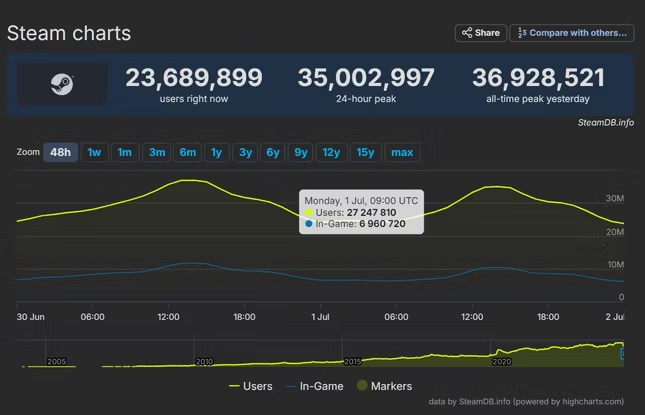Click the Steam charts heading
645x415 pixels.
coord(69,33)
